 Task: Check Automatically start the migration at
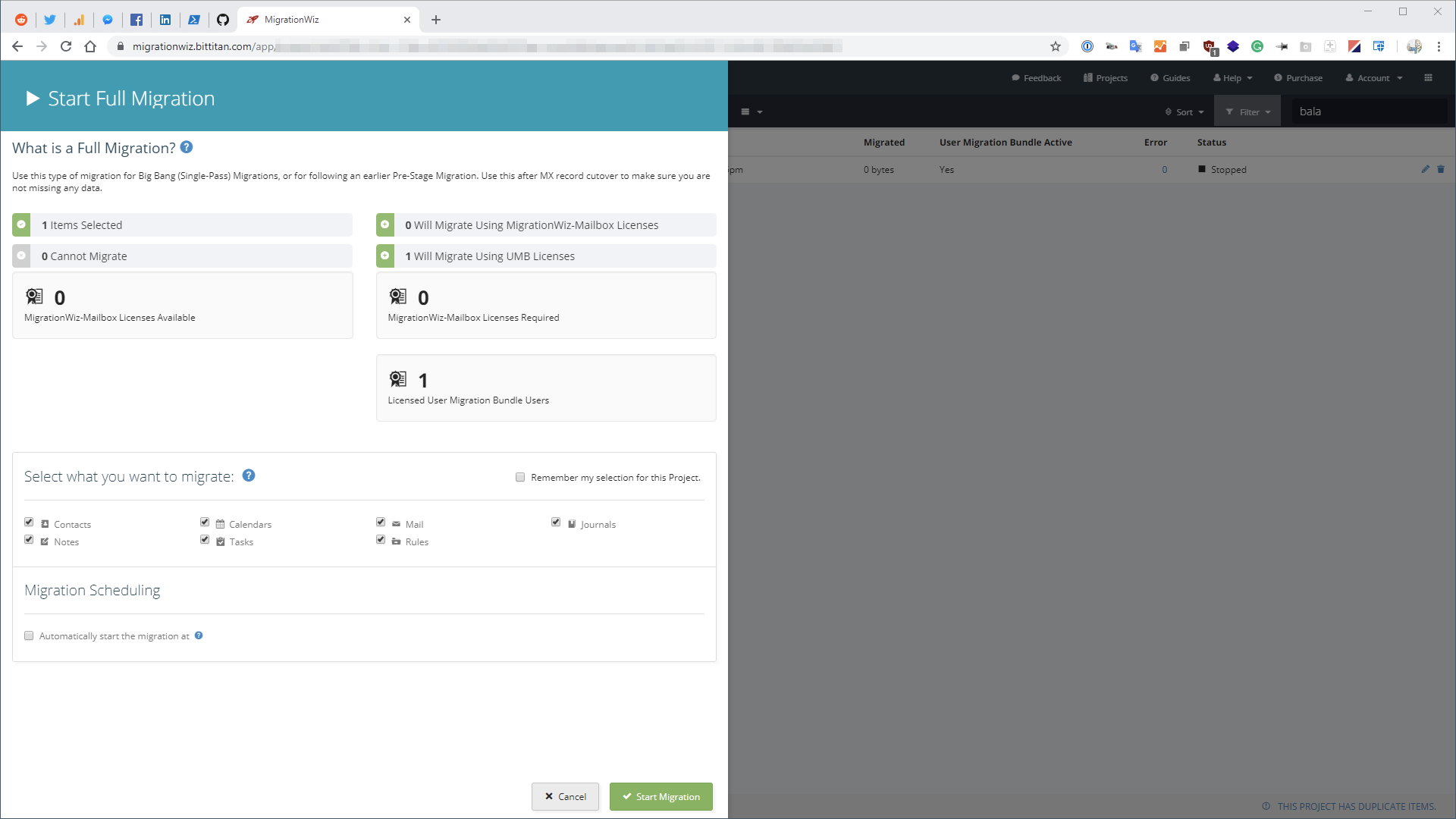coord(29,635)
